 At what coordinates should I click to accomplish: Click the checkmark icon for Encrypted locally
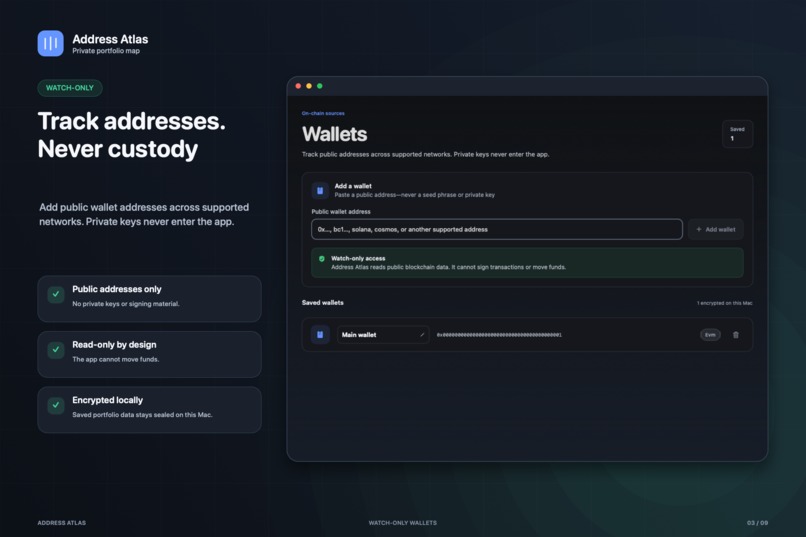pyautogui.click(x=56, y=405)
